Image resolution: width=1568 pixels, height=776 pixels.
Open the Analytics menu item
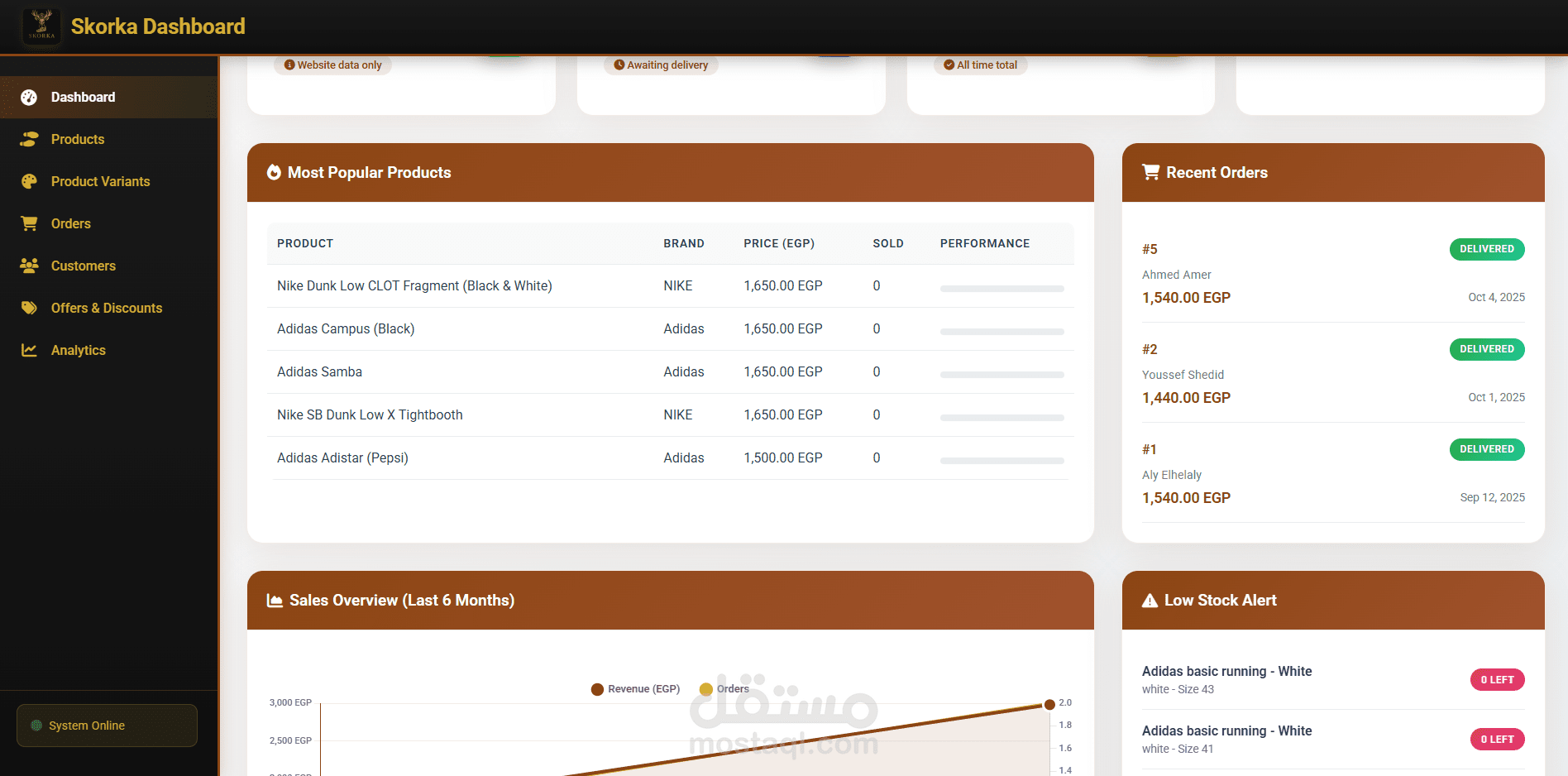109,350
